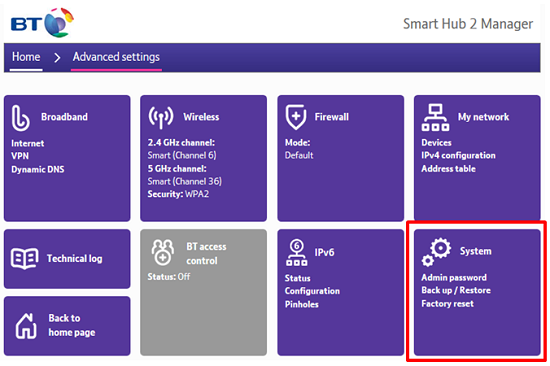Open the Broadband tile title
This screenshot has width=550, height=366.
(x=65, y=117)
